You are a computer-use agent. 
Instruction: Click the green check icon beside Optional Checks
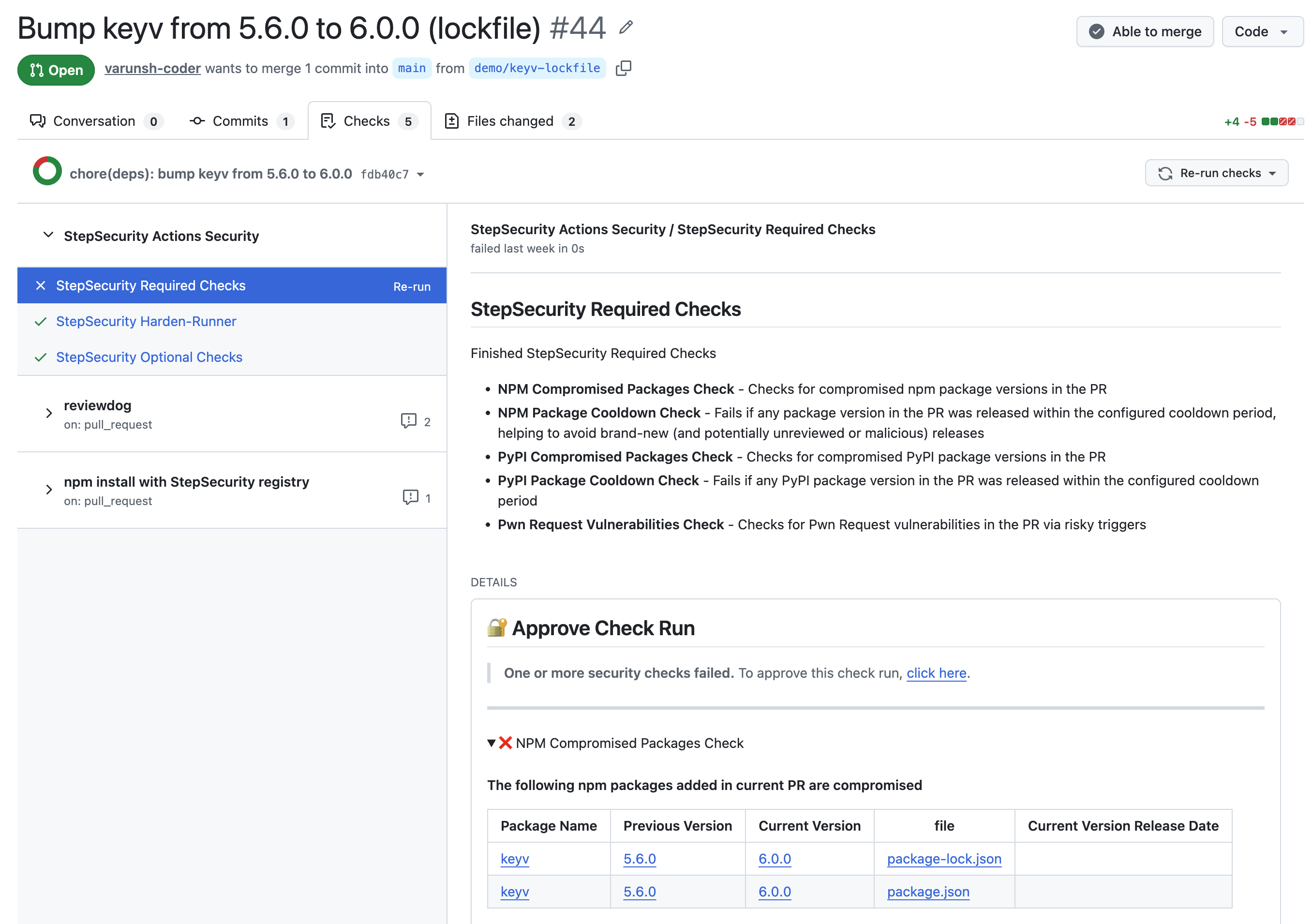coord(41,358)
